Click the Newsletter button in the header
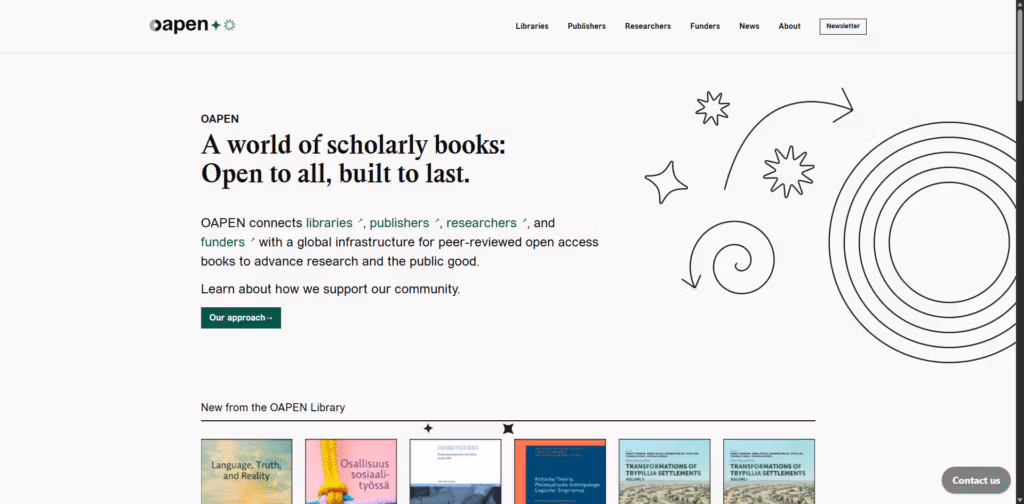1024x504 pixels. tap(843, 26)
